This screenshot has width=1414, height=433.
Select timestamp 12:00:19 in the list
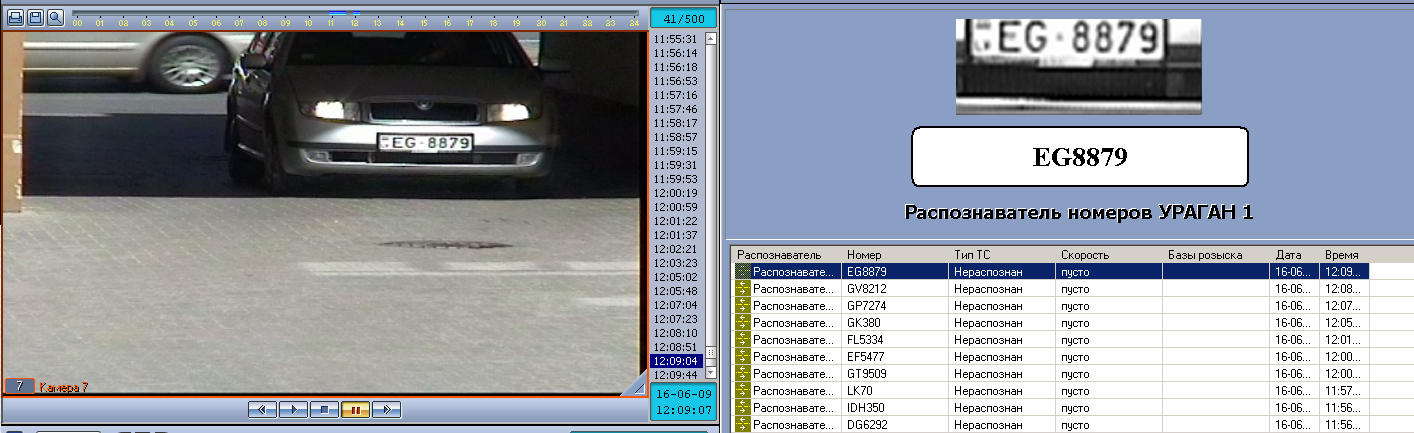click(x=675, y=193)
